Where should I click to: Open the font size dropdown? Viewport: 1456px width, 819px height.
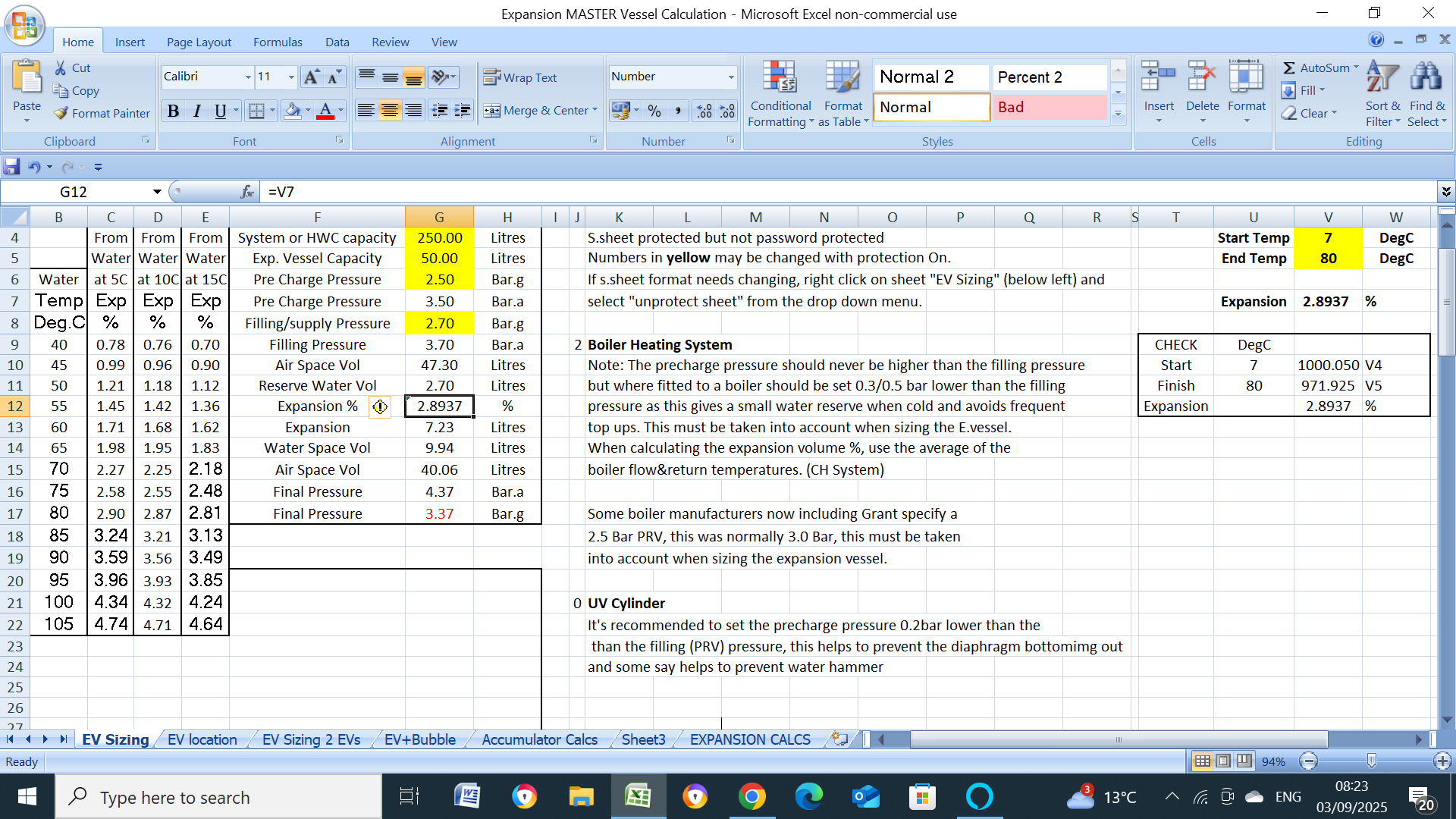291,77
